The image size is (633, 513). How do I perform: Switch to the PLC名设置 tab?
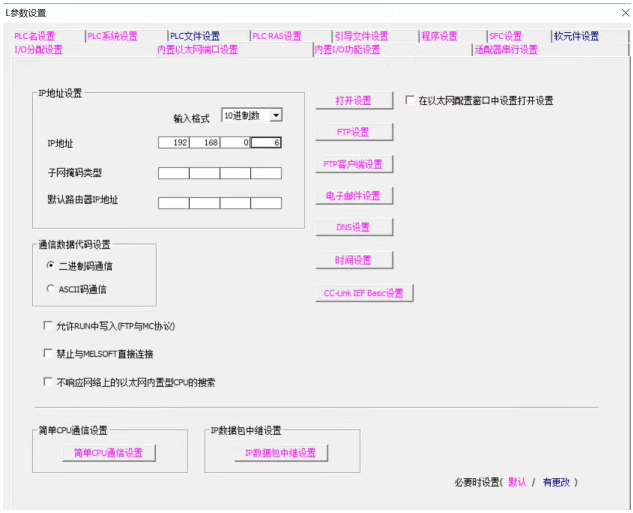[34, 36]
